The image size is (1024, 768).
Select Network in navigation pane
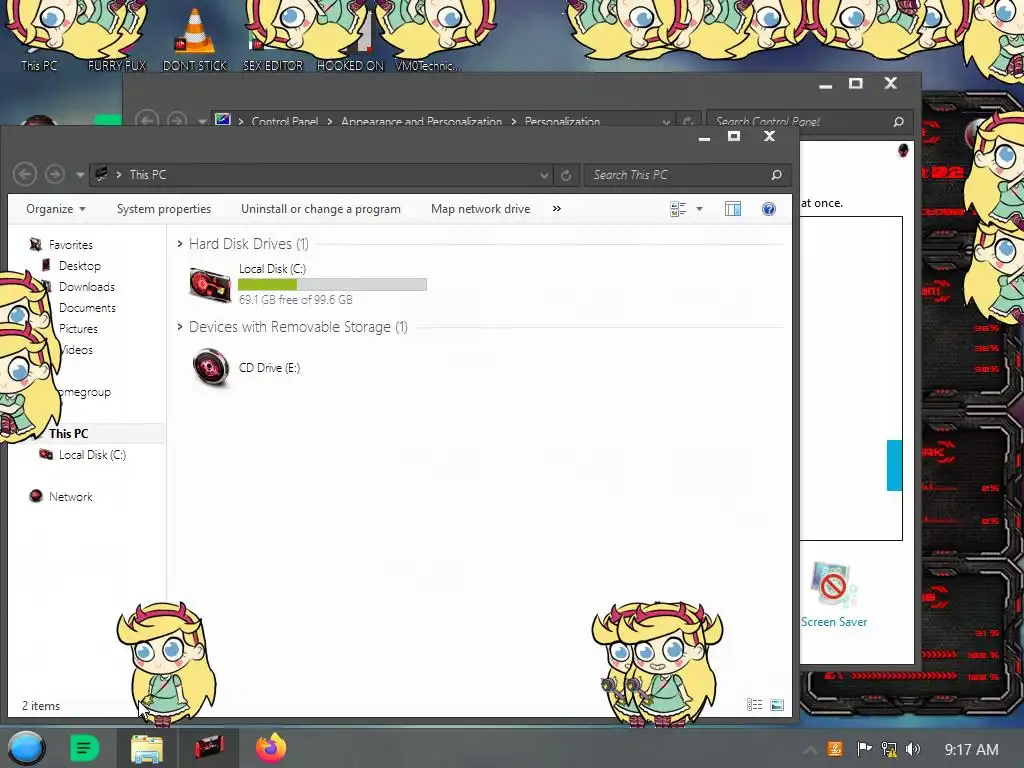71,496
